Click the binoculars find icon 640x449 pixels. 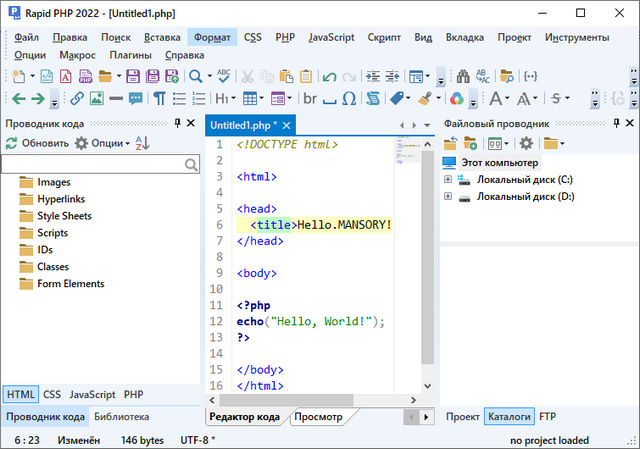462,76
